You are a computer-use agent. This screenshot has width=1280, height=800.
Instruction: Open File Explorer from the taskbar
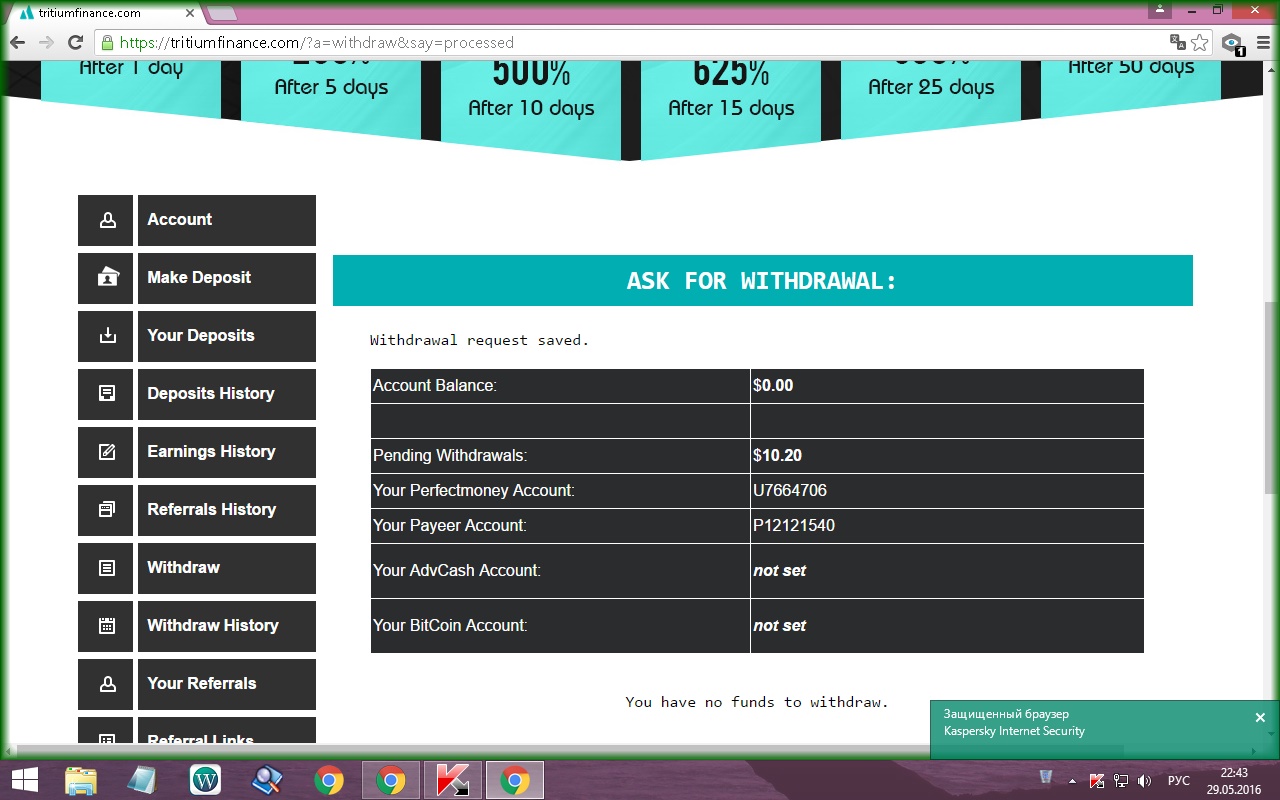81,780
